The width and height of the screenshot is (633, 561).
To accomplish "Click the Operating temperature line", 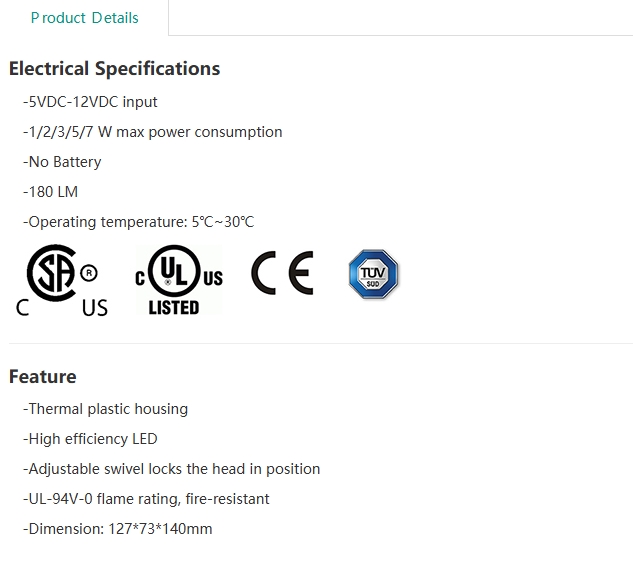I will tap(138, 222).
